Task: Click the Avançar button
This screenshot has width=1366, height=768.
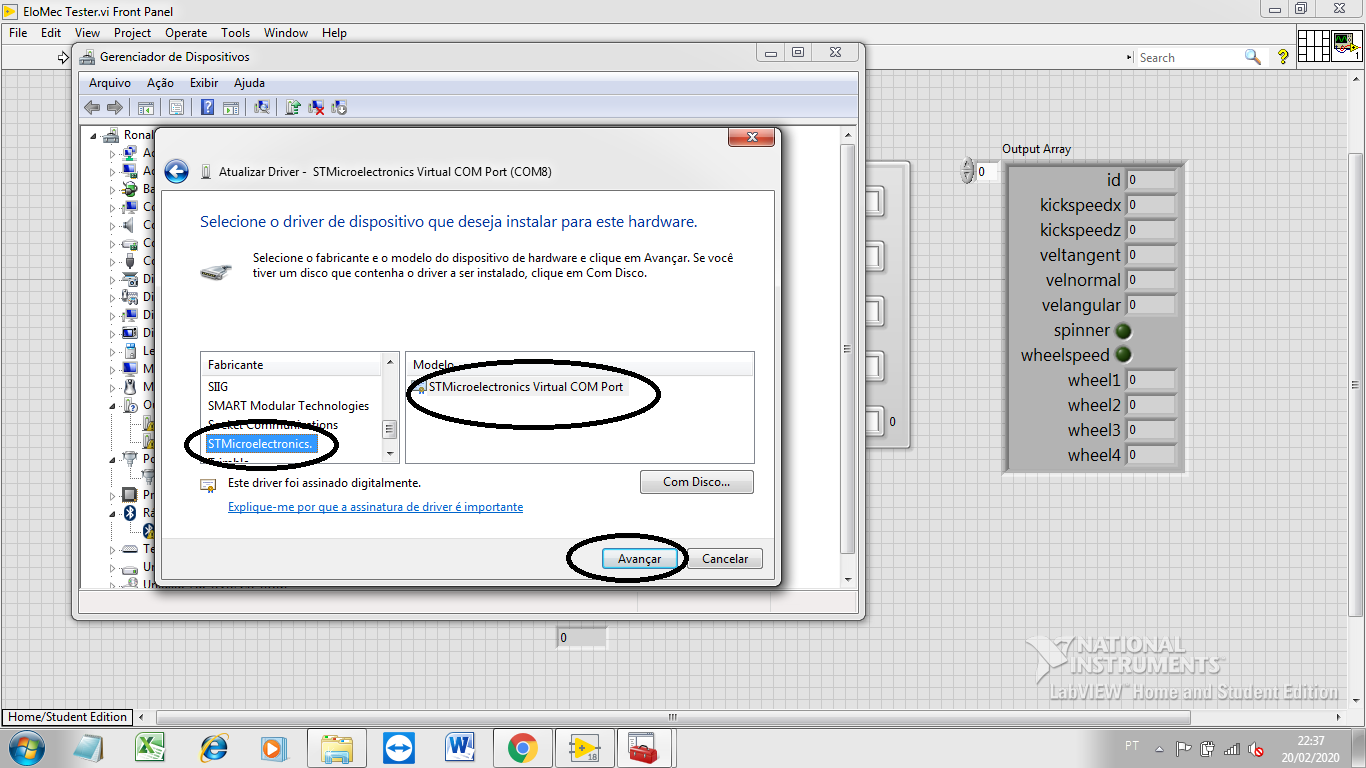Action: [x=640, y=559]
